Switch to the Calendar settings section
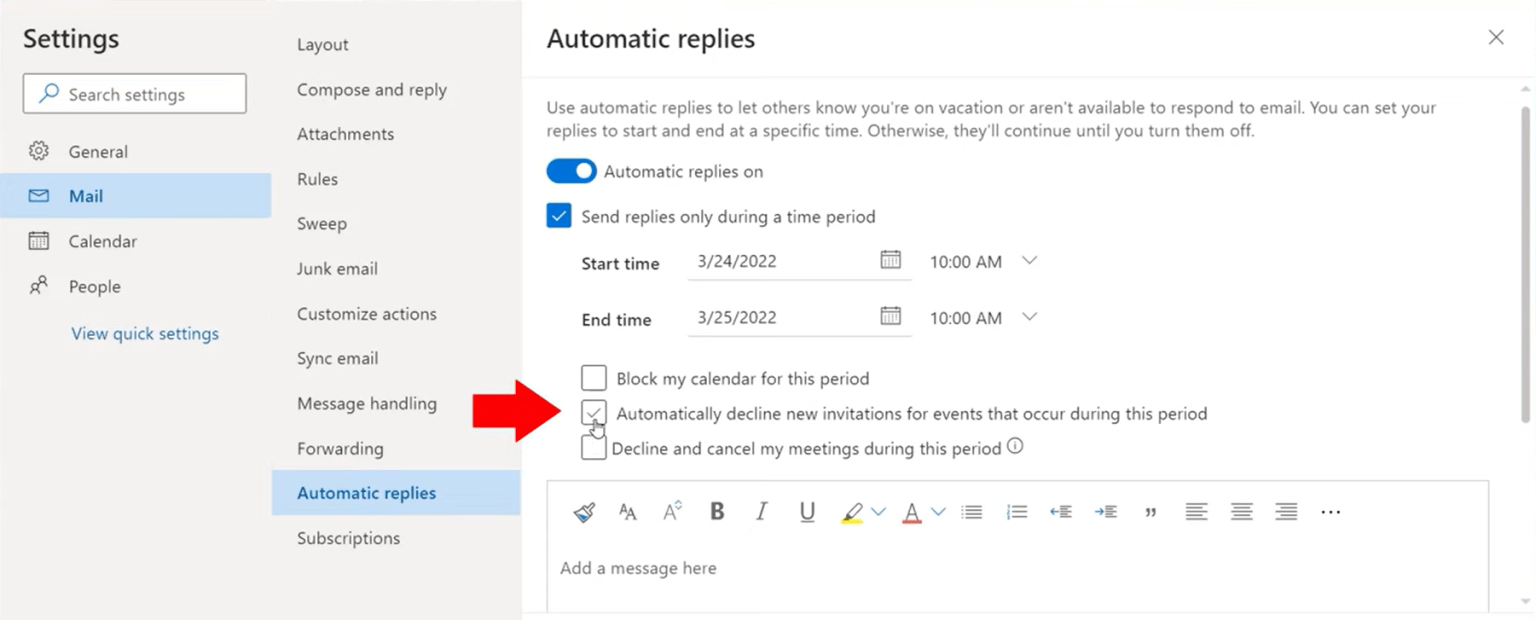The height and width of the screenshot is (620, 1536). [101, 241]
